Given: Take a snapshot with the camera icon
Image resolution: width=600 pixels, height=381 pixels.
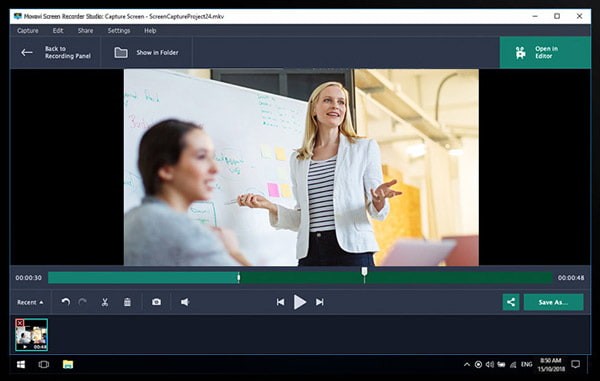Looking at the screenshot, I should [x=156, y=302].
